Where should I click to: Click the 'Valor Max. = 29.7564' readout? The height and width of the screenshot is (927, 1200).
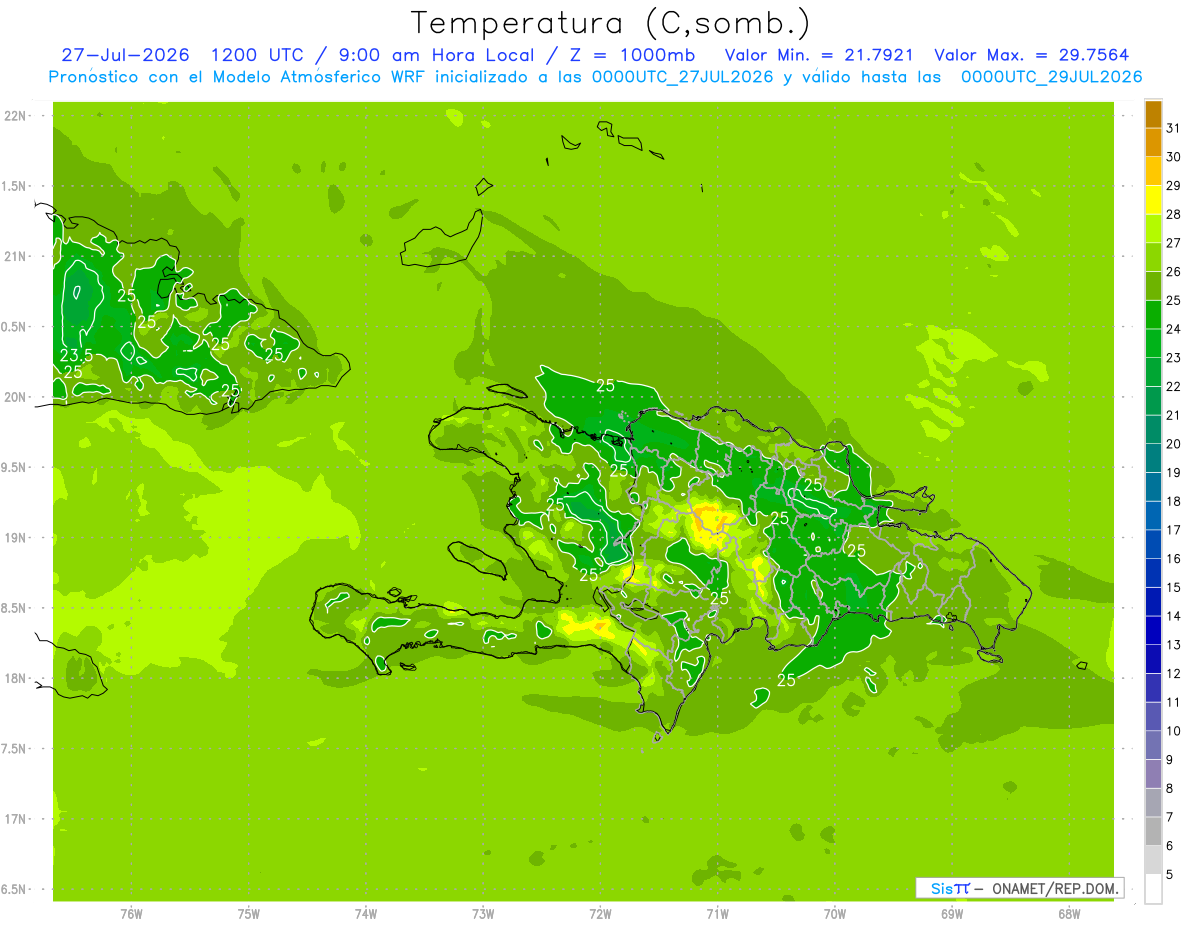(1032, 55)
